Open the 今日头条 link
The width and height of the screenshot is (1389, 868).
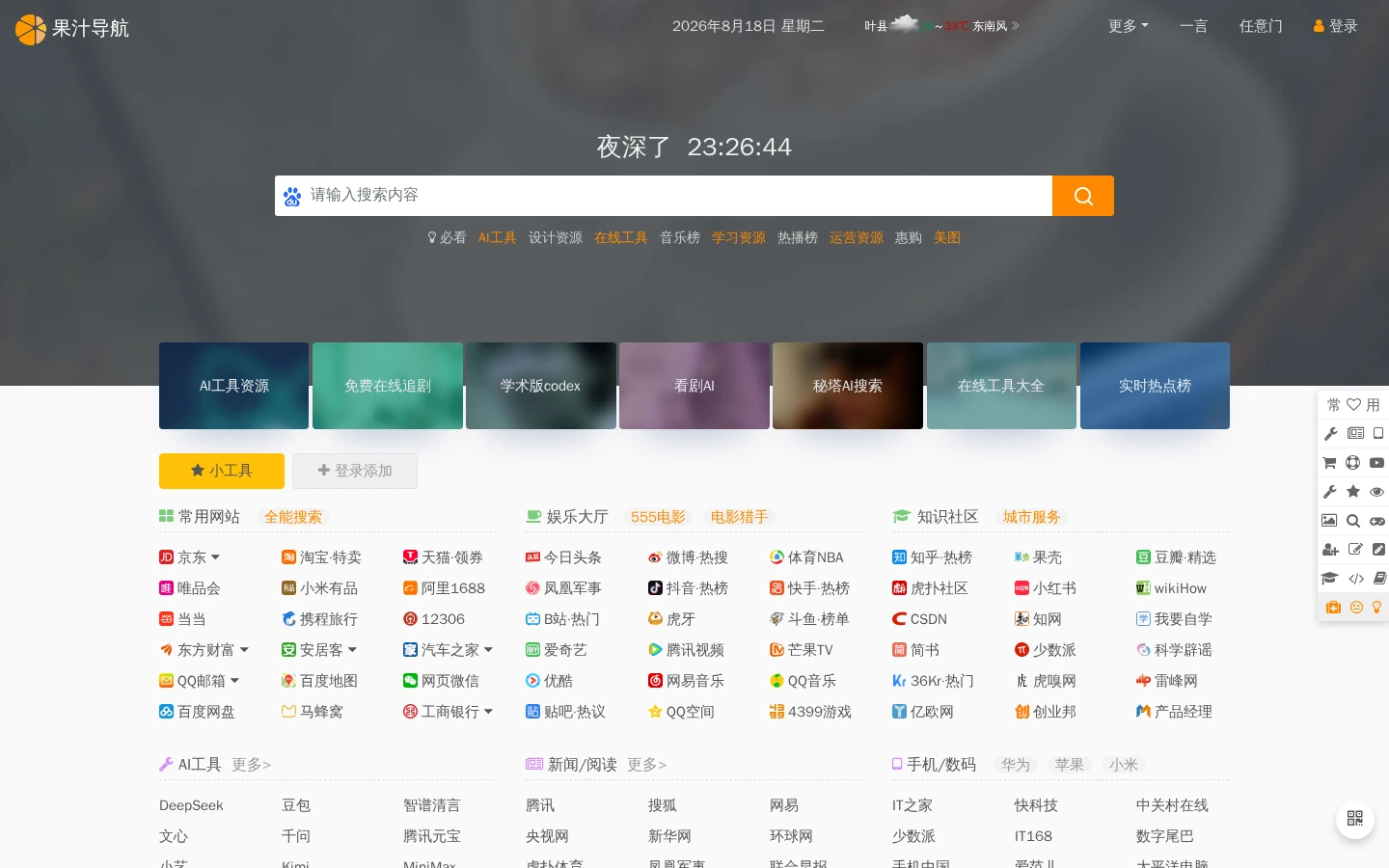click(x=563, y=557)
